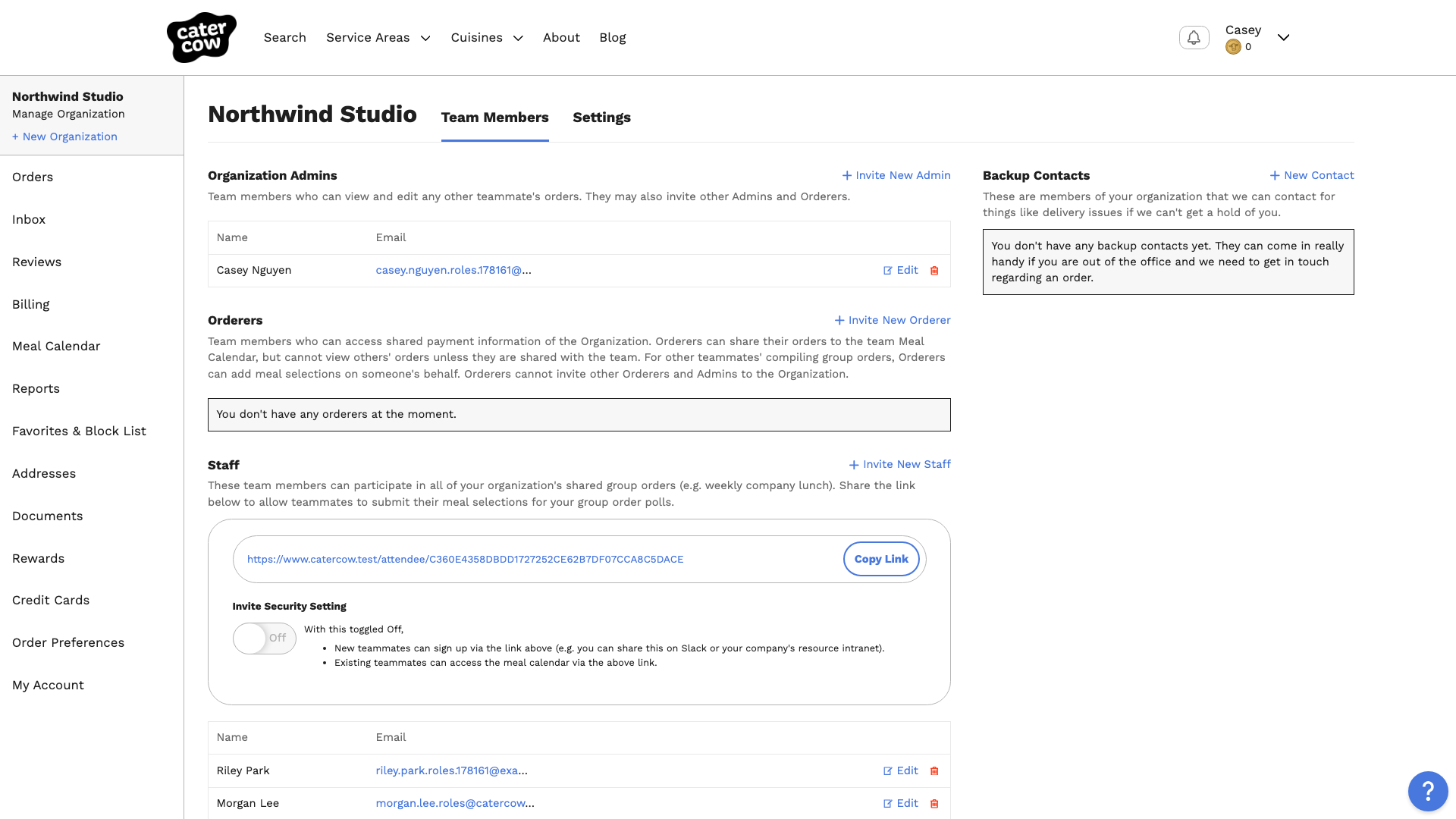
Task: Click the coin rewards icon under Casey
Action: click(1233, 47)
